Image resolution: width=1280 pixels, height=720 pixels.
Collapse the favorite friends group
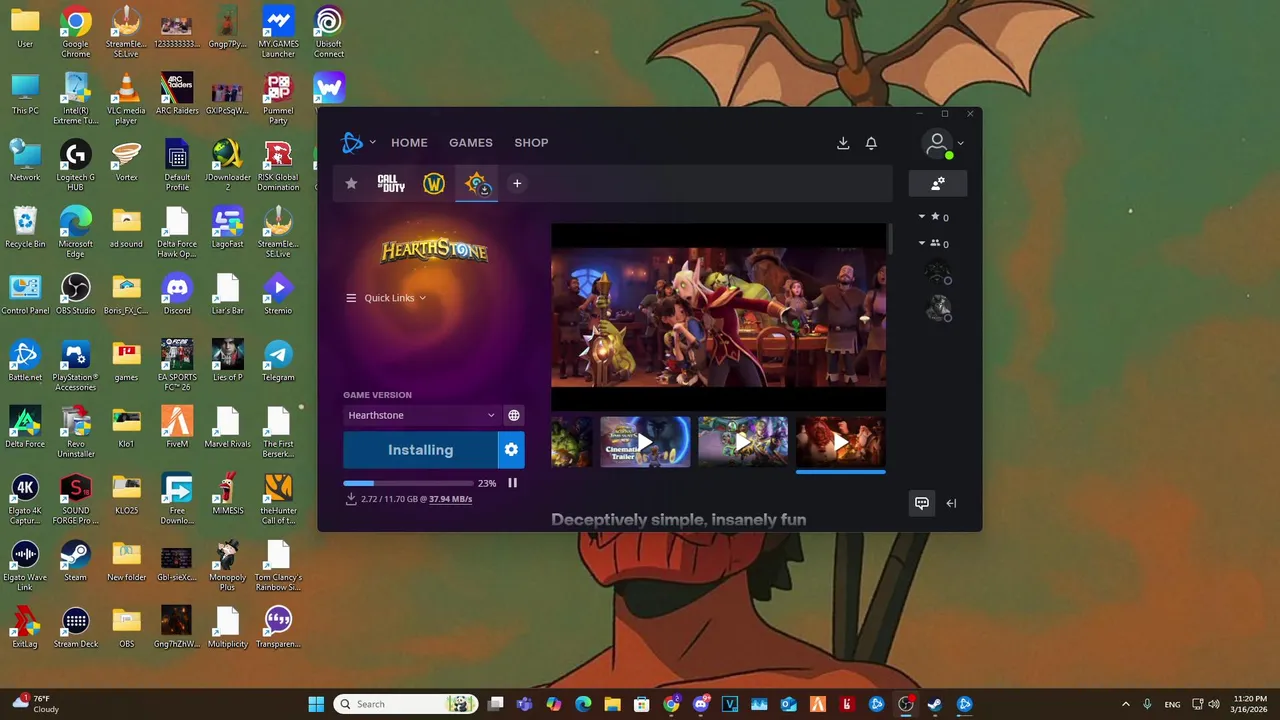pyautogui.click(x=922, y=216)
